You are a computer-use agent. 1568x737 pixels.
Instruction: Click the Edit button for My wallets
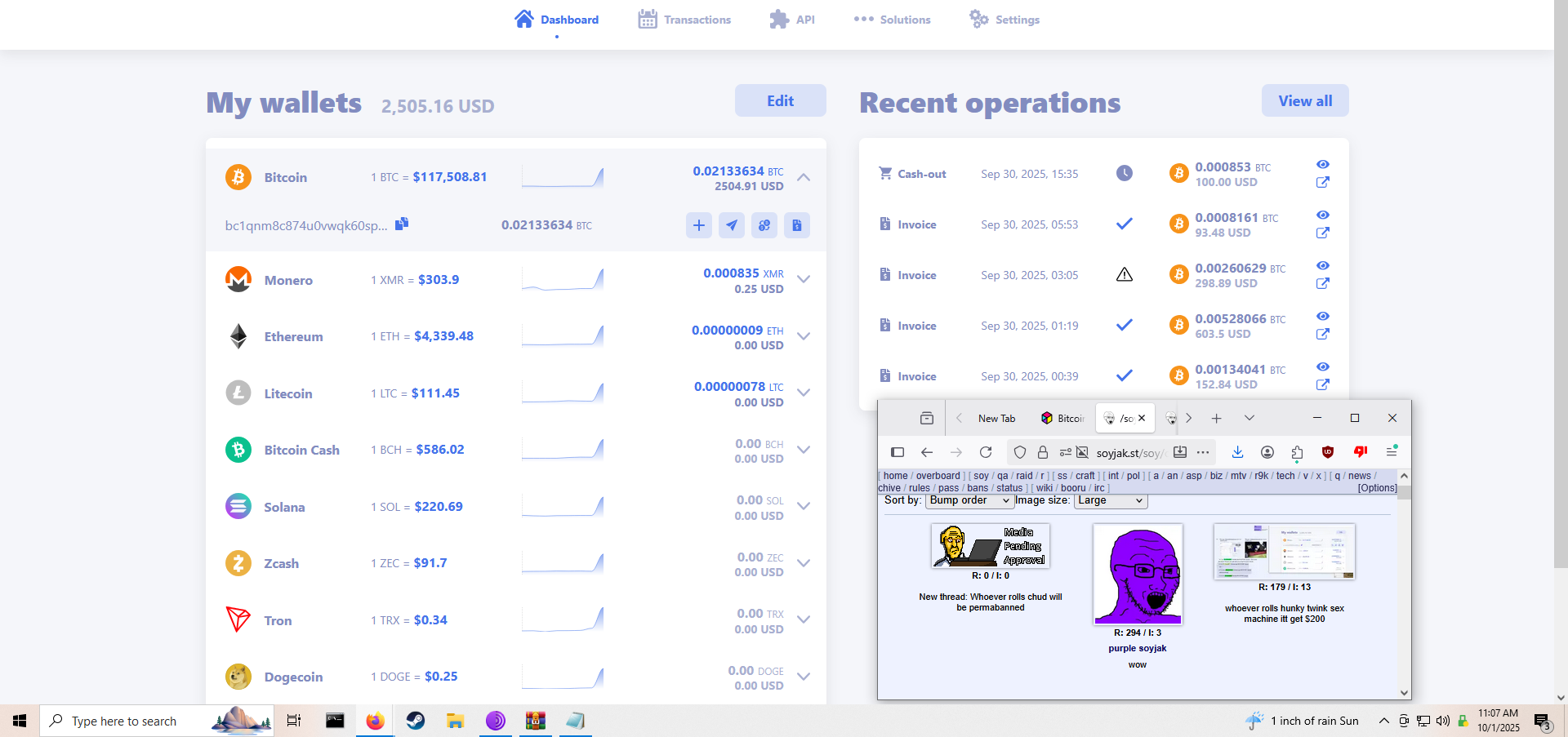point(780,100)
